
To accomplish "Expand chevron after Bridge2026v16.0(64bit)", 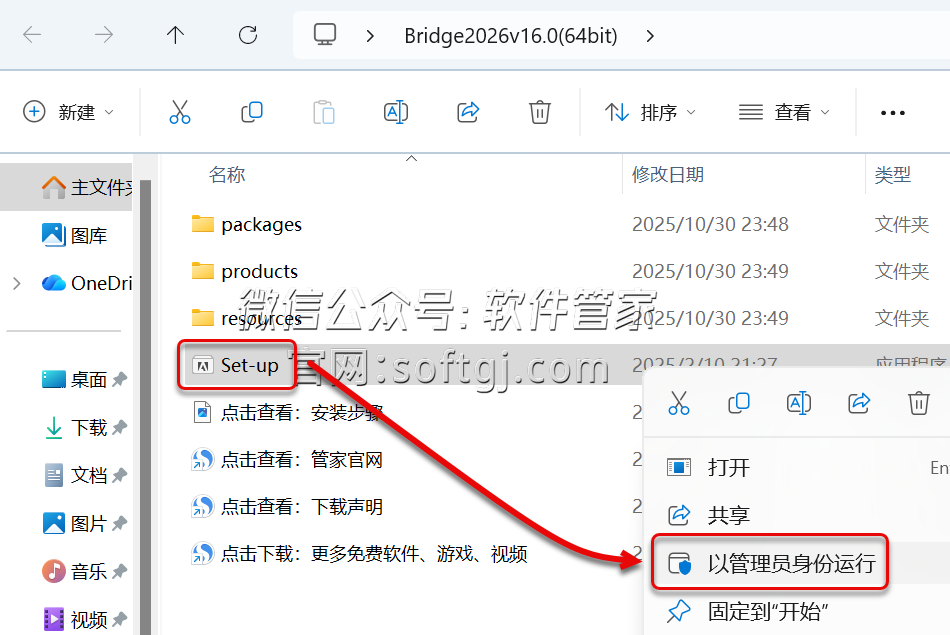I will [650, 36].
